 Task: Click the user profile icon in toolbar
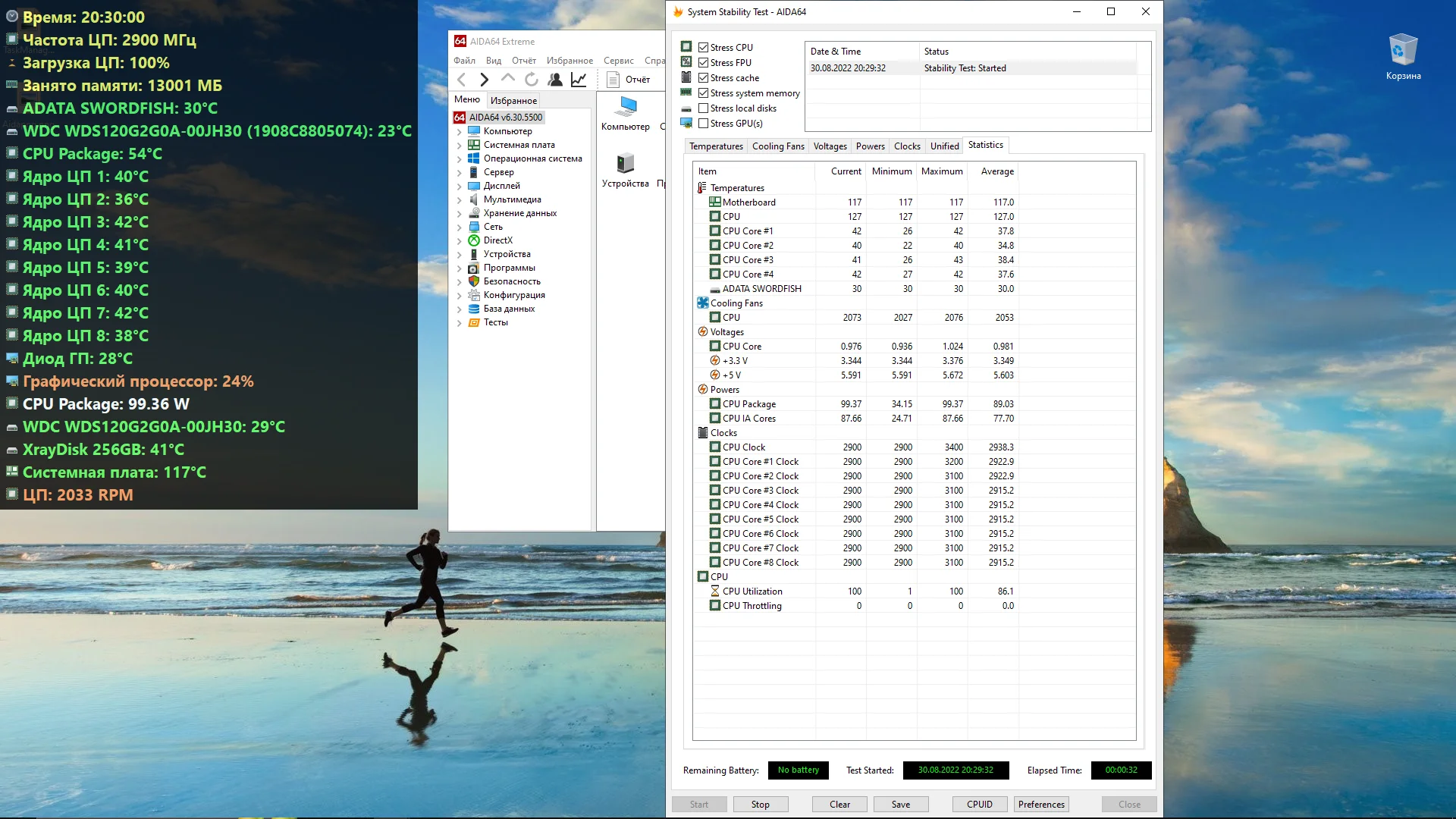(x=555, y=80)
